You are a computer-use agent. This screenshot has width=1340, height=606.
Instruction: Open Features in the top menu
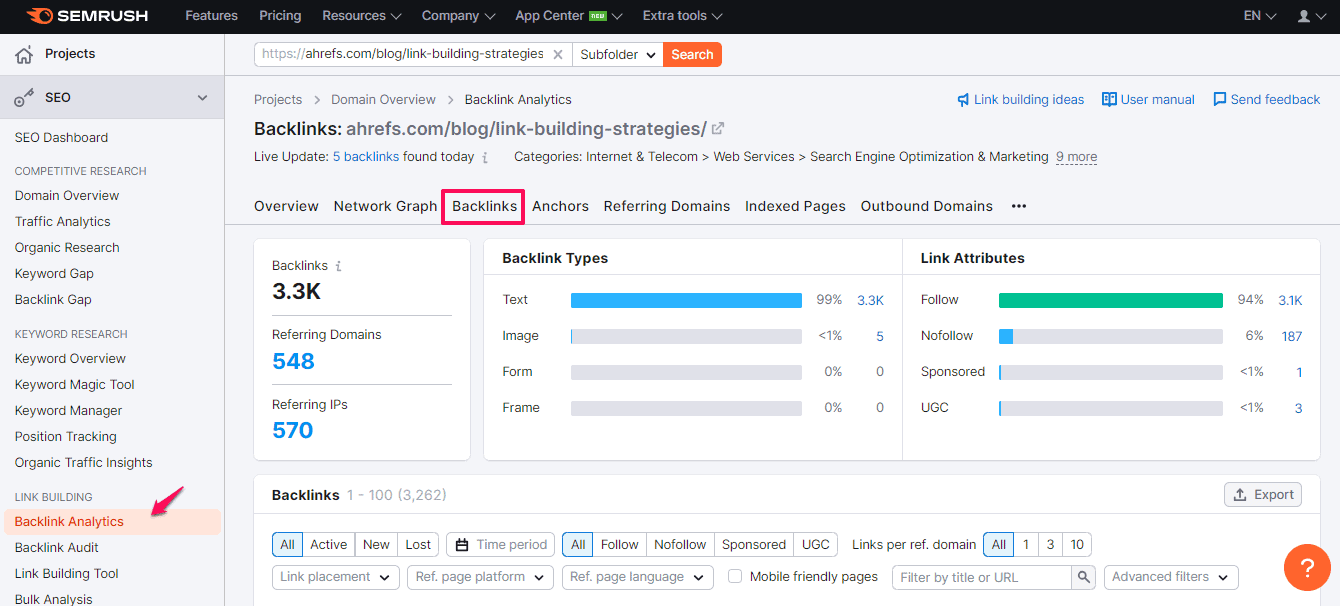[x=212, y=16]
